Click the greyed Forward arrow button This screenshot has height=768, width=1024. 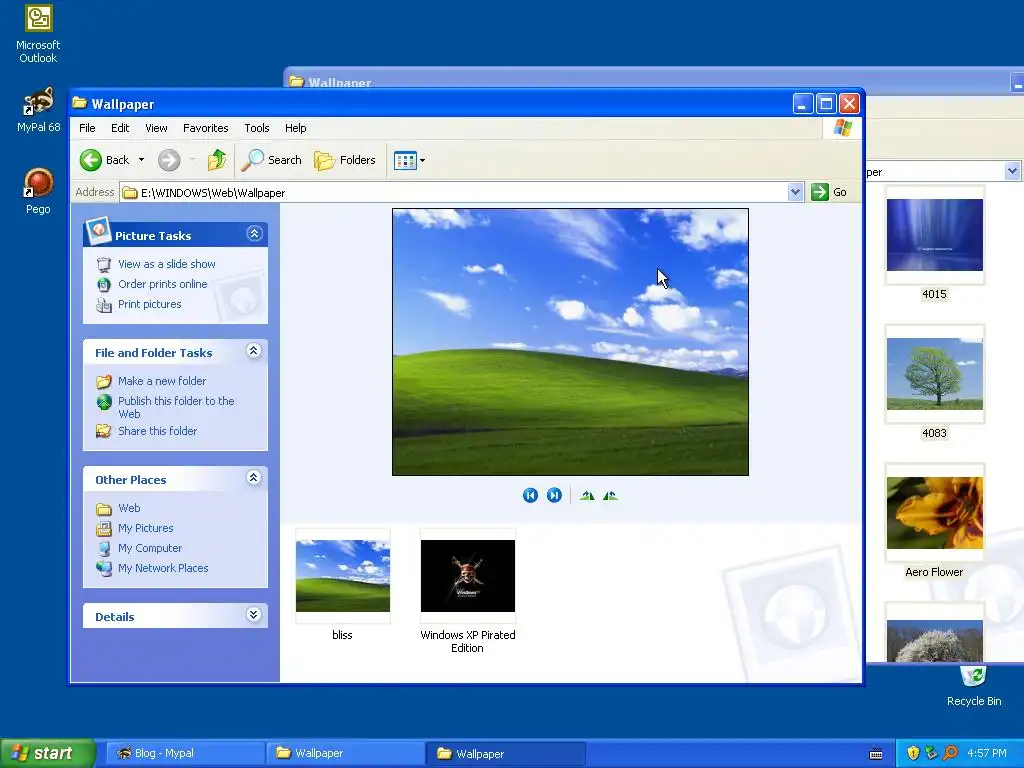point(169,160)
